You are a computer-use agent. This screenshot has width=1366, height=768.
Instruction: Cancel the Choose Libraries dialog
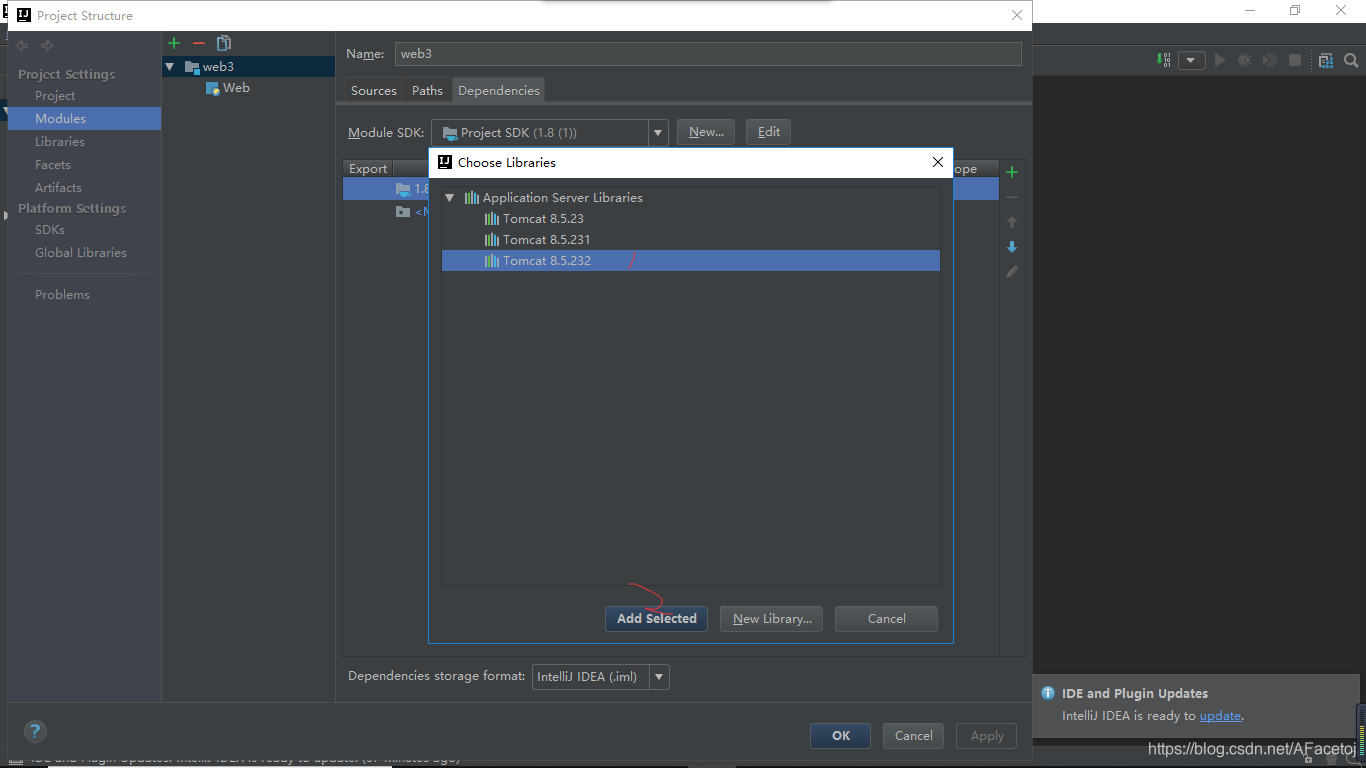886,619
